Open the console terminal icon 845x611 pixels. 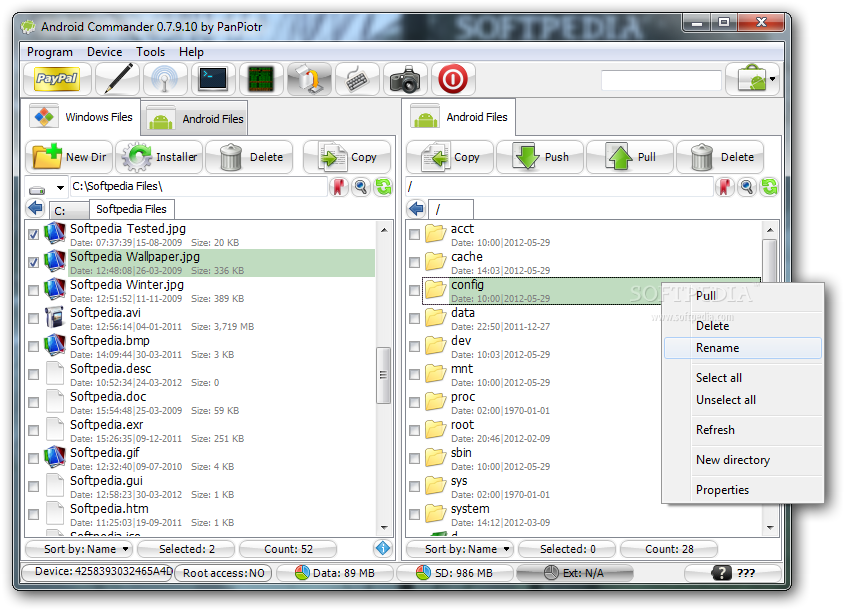point(213,79)
